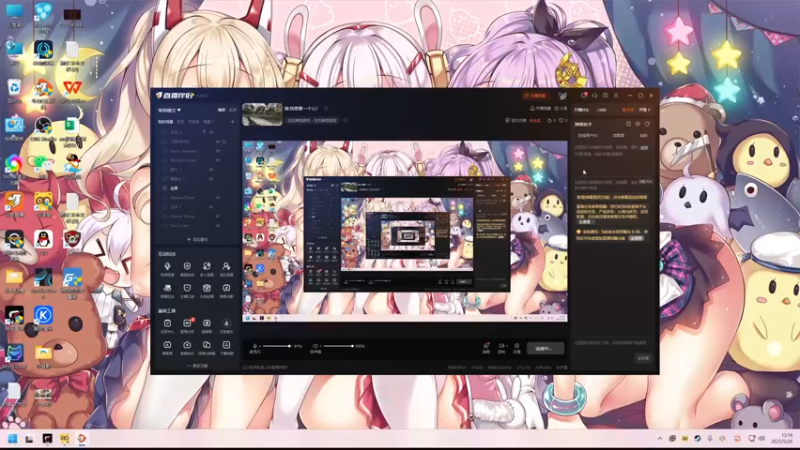Switch to the middle tab in danmaku panel
The width and height of the screenshot is (800, 450).
coord(618,136)
